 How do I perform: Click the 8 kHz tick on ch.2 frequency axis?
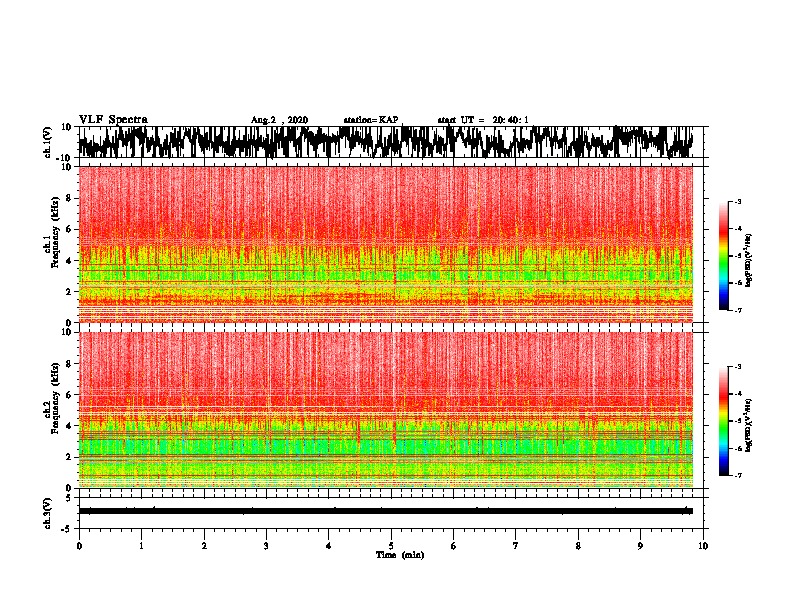click(x=70, y=364)
